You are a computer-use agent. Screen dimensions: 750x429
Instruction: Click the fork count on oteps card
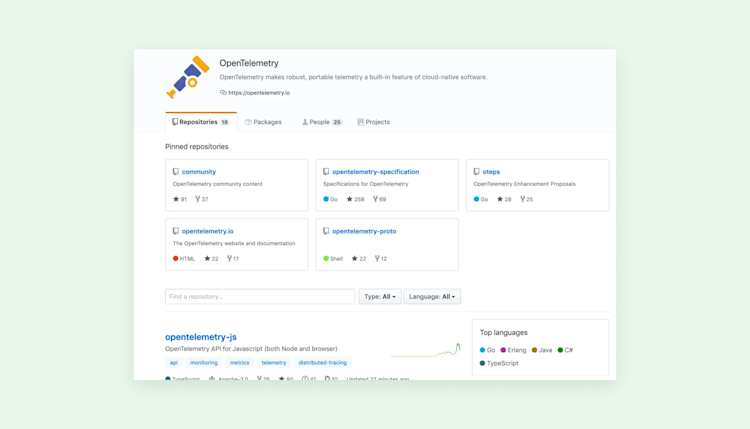click(527, 199)
